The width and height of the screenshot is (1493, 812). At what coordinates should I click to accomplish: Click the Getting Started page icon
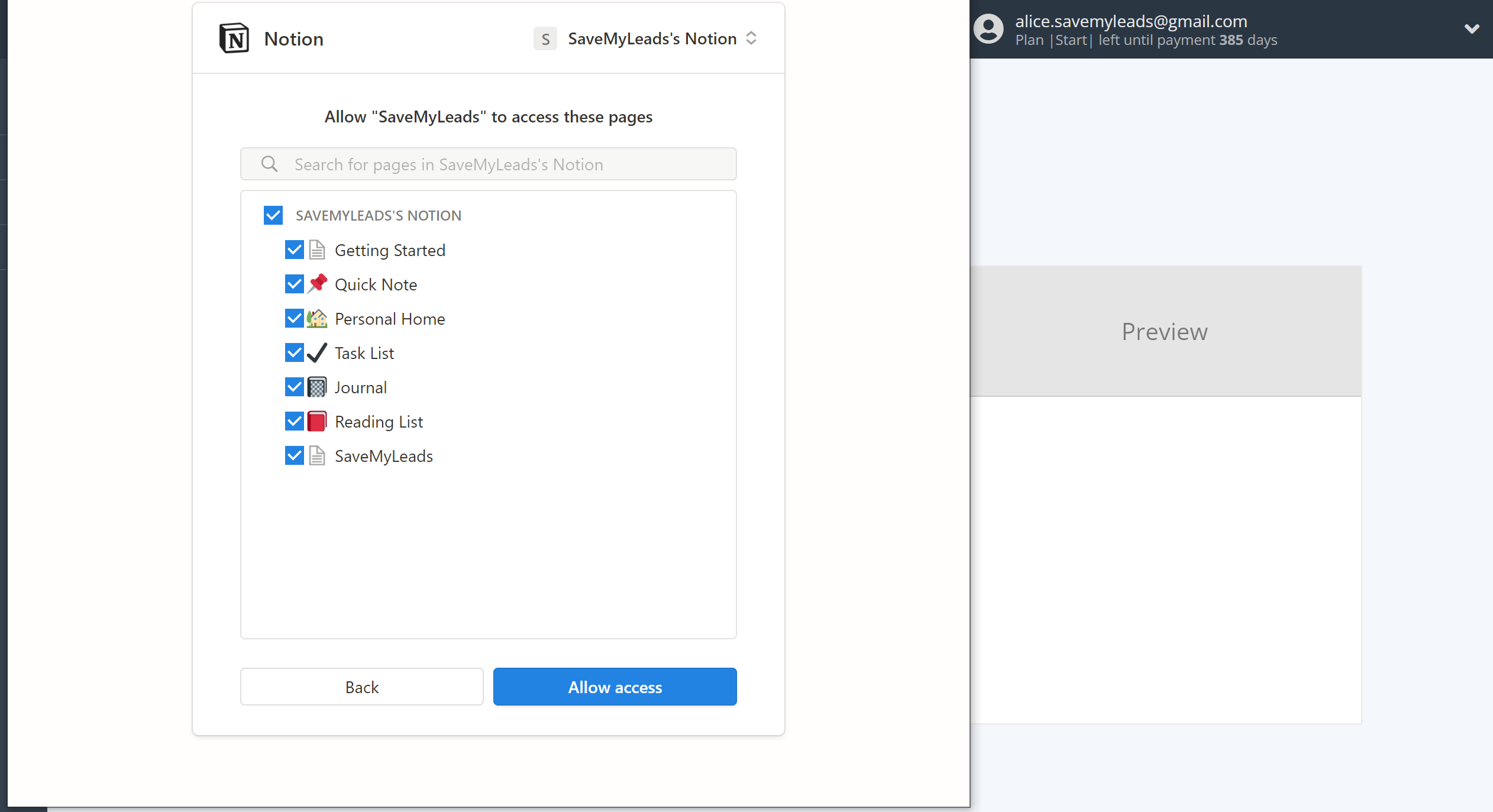tap(317, 250)
